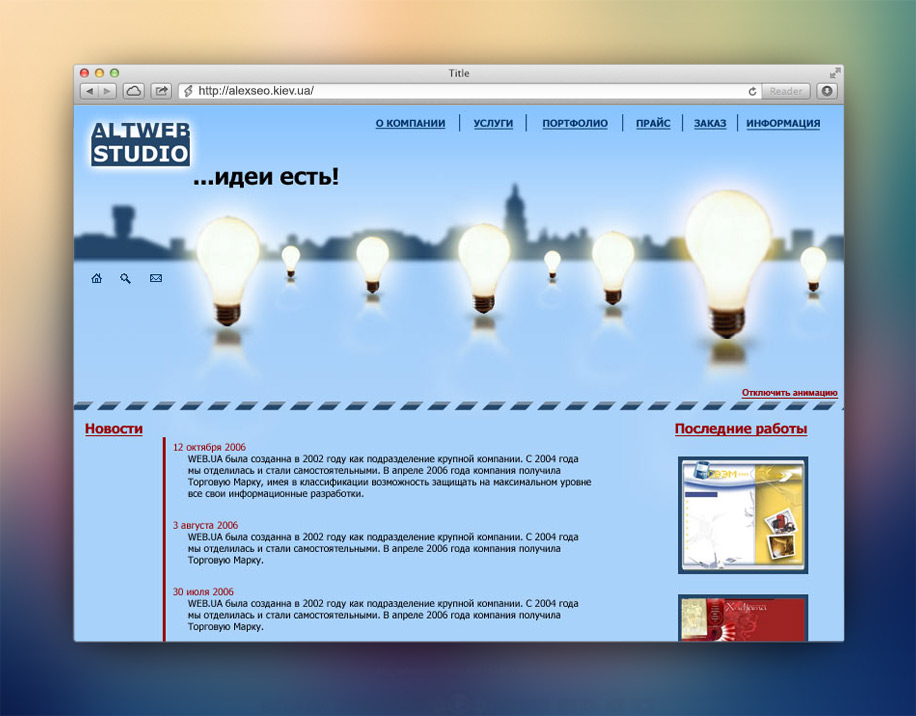916x716 pixels.
Task: Click the search magnifier icon on page
Action: 126,278
